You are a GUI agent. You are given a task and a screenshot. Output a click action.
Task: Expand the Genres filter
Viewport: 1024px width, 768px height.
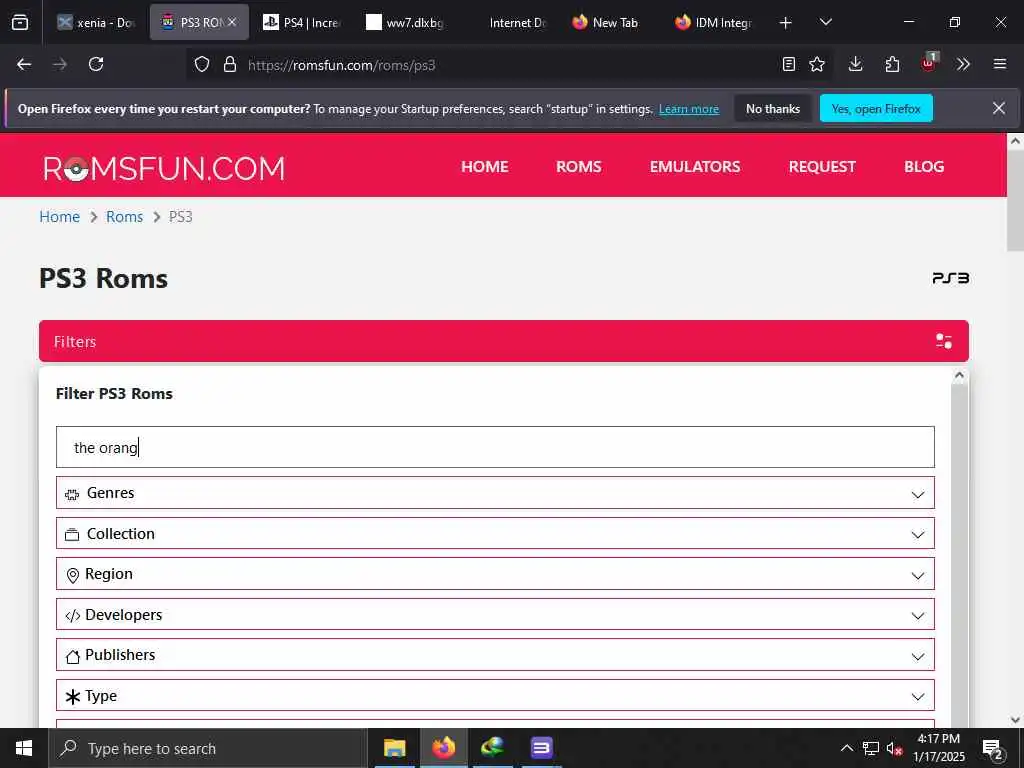(x=495, y=493)
